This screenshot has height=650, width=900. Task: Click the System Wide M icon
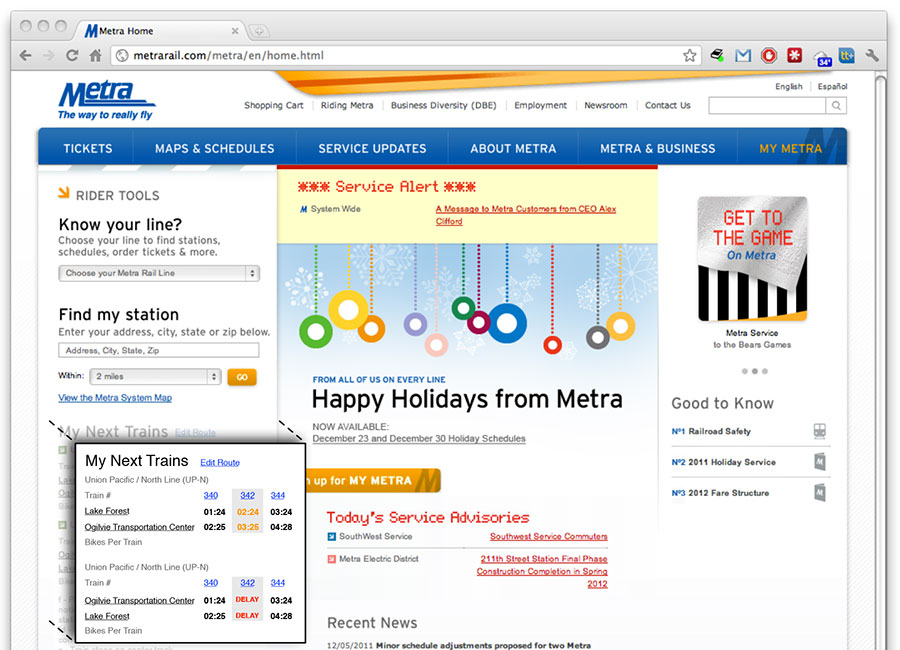(x=303, y=210)
